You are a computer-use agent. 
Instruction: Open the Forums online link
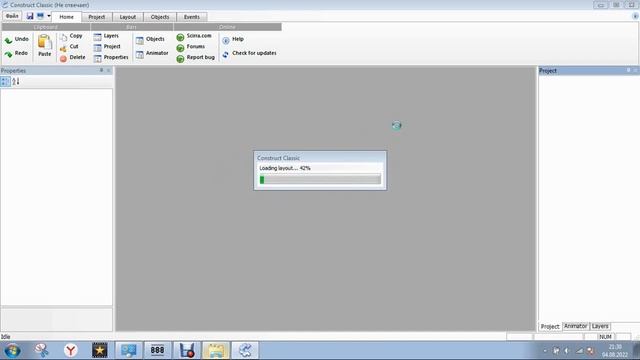[x=191, y=47]
